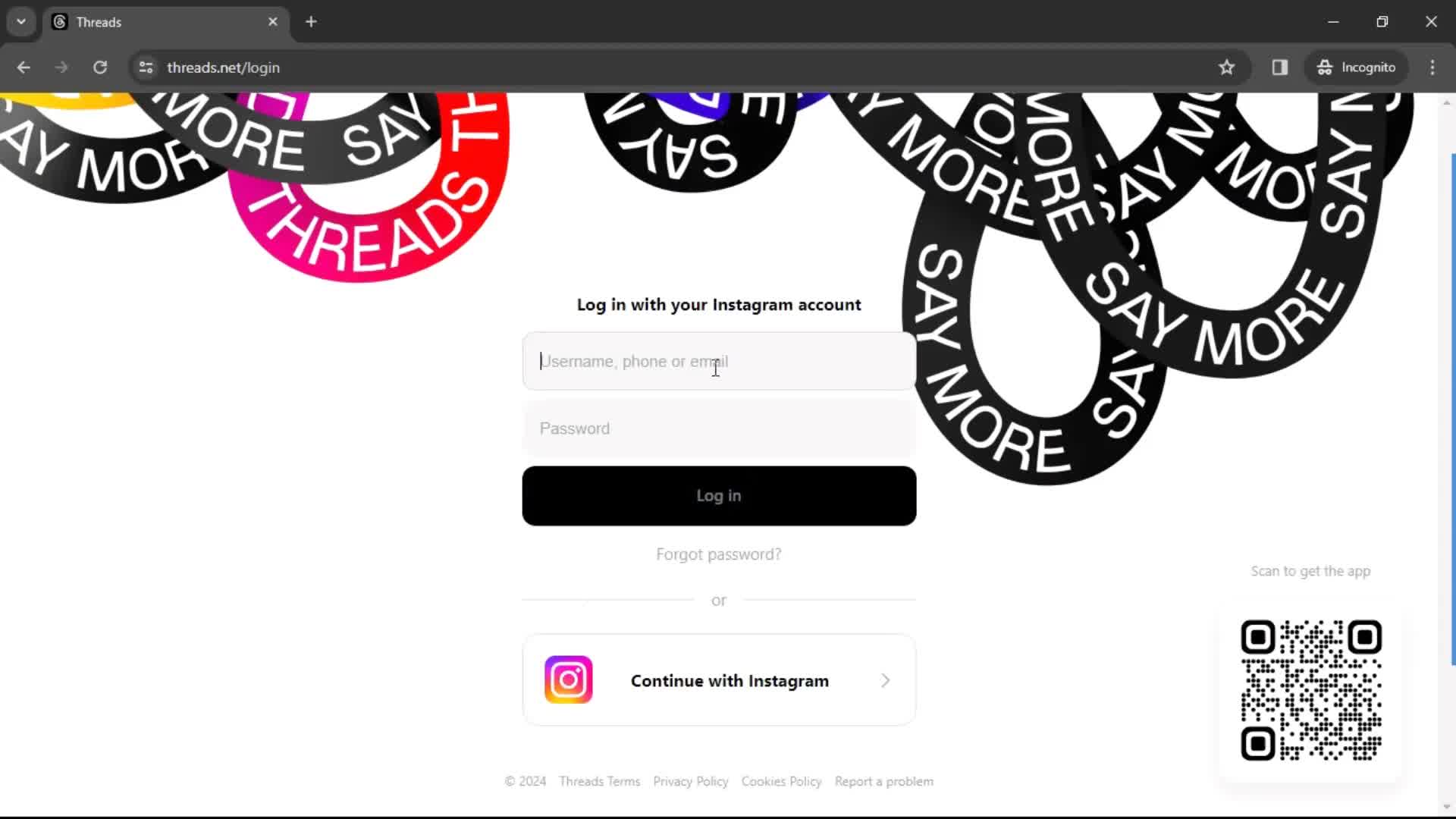The width and height of the screenshot is (1456, 819).
Task: Click Report a problem footer link
Action: coord(884,781)
